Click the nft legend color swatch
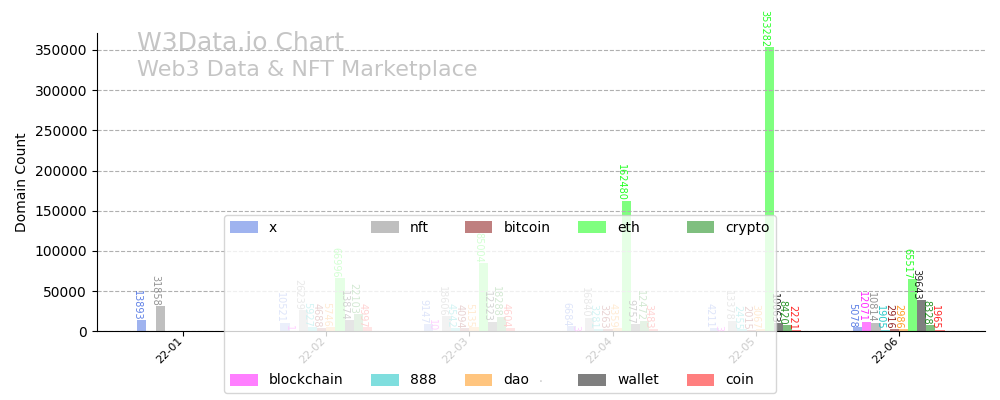The image size is (1000, 400). pos(385,227)
